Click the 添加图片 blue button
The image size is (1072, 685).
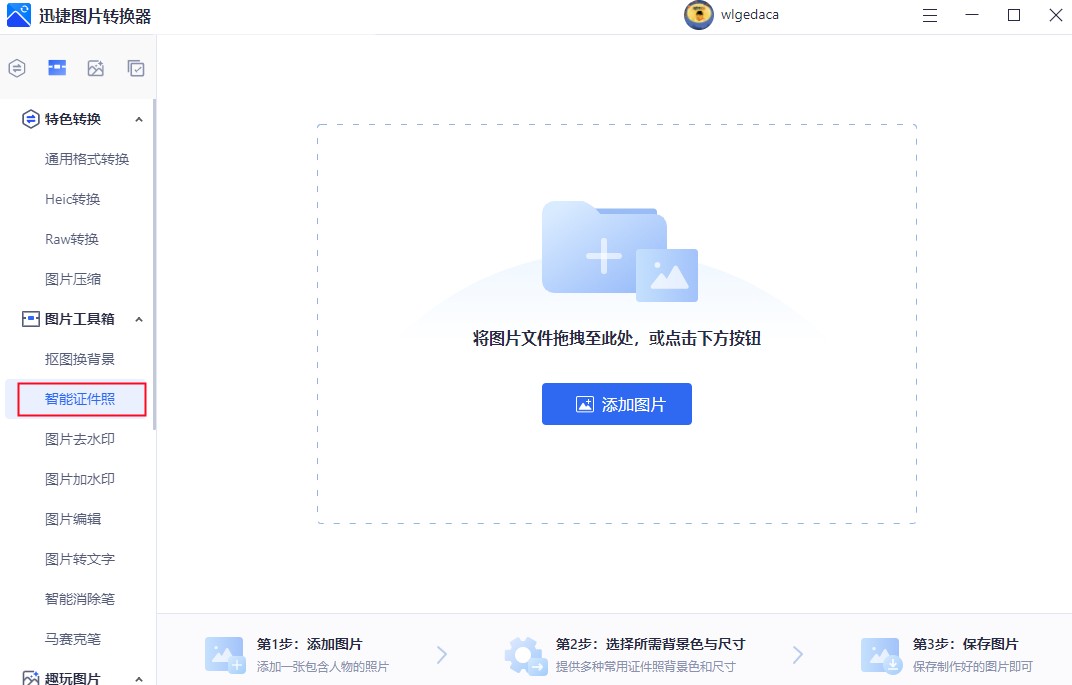coord(617,404)
